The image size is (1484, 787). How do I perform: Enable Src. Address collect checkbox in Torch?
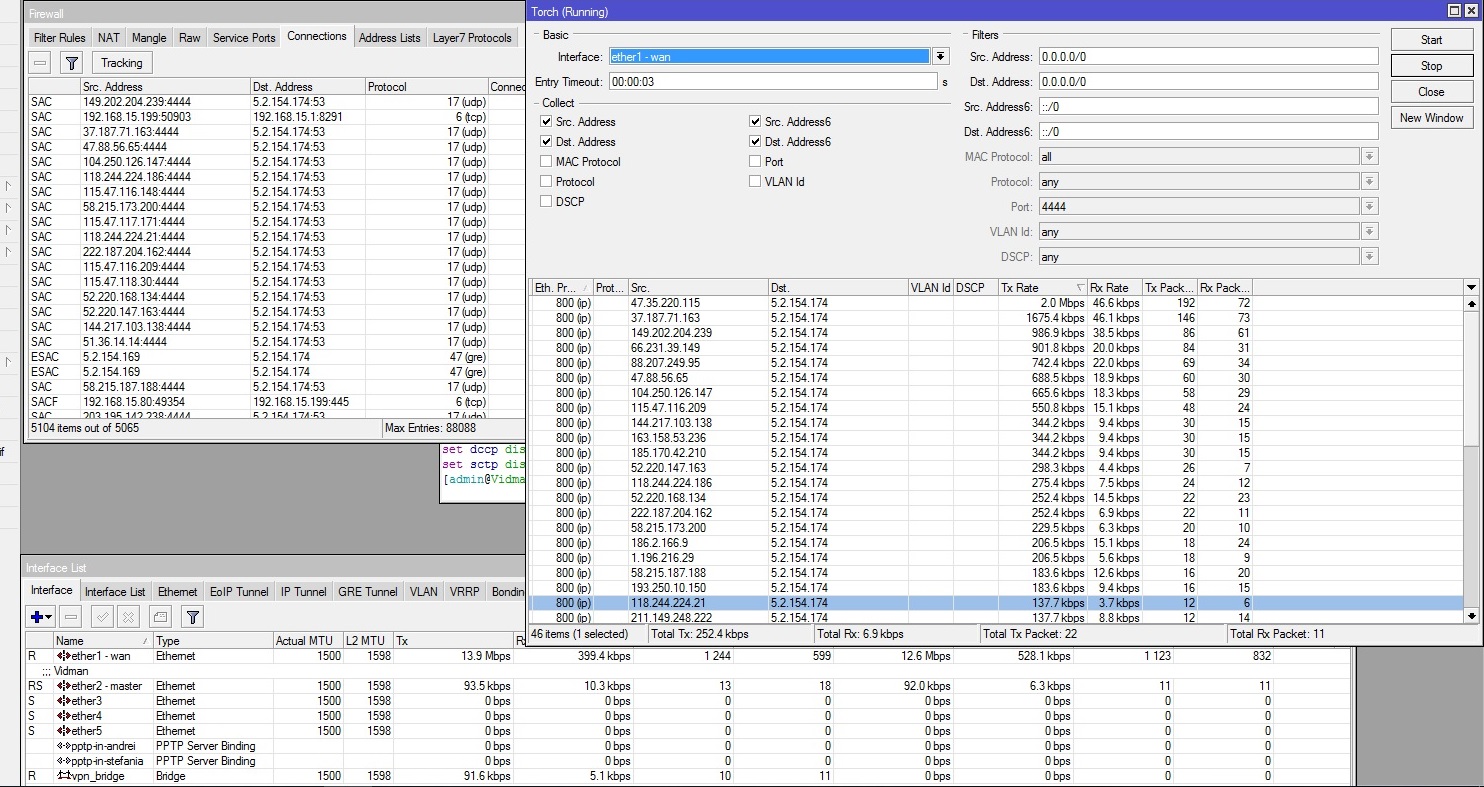(546, 122)
